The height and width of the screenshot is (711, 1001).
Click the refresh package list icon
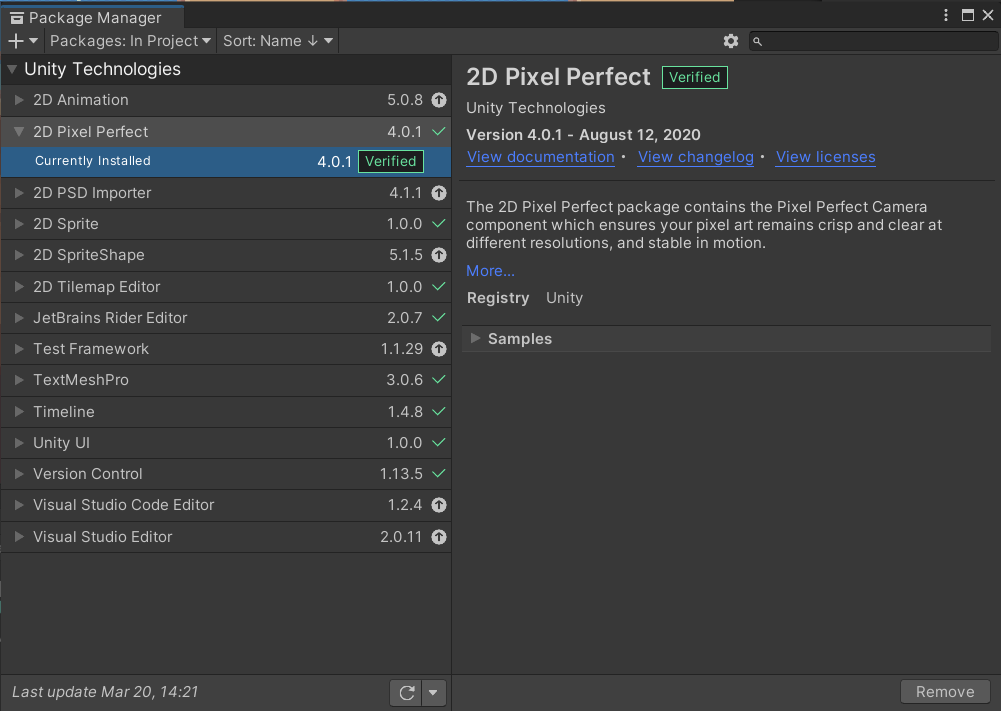point(407,692)
